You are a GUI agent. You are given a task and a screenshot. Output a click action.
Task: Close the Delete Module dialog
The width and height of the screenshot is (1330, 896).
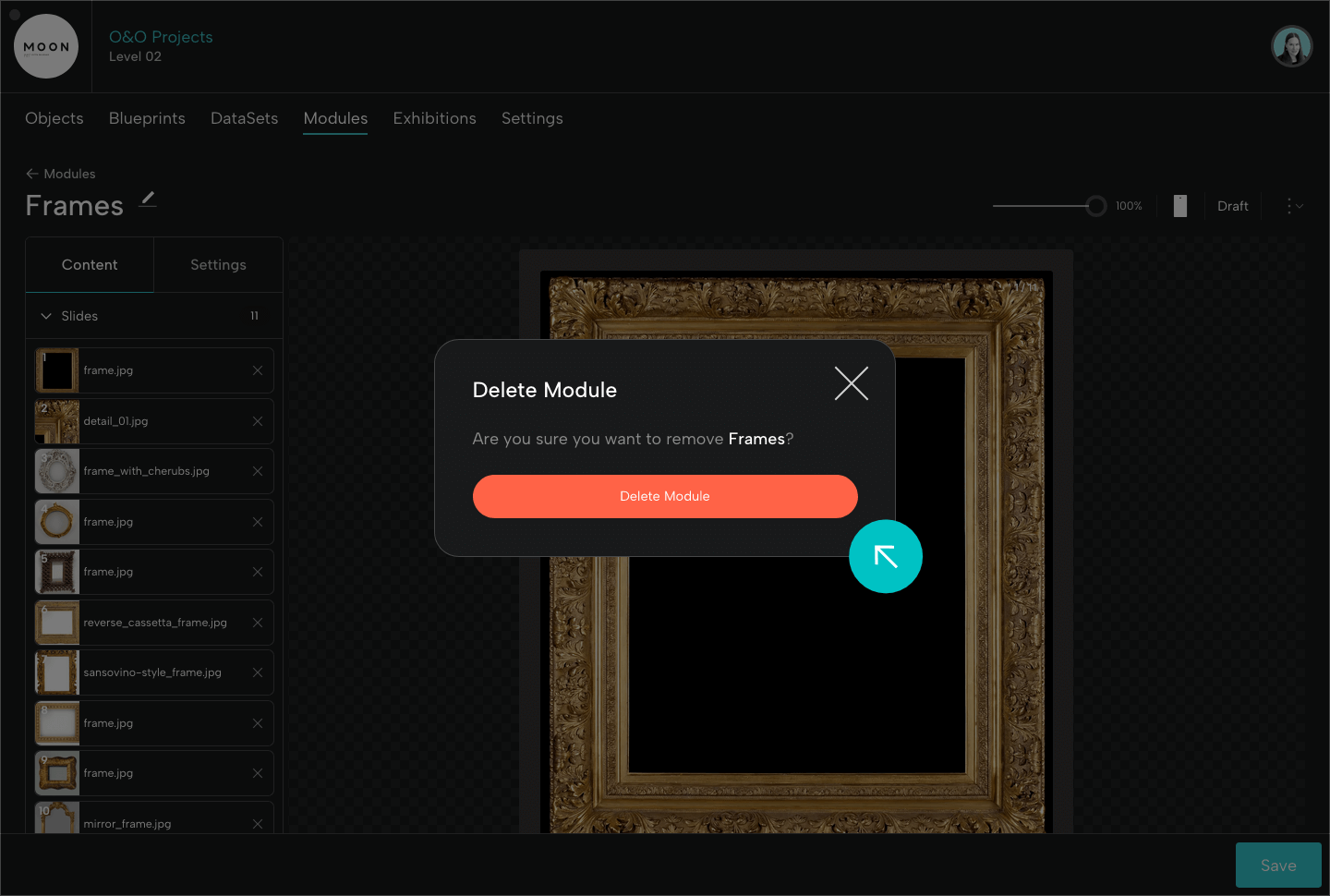tap(851, 383)
